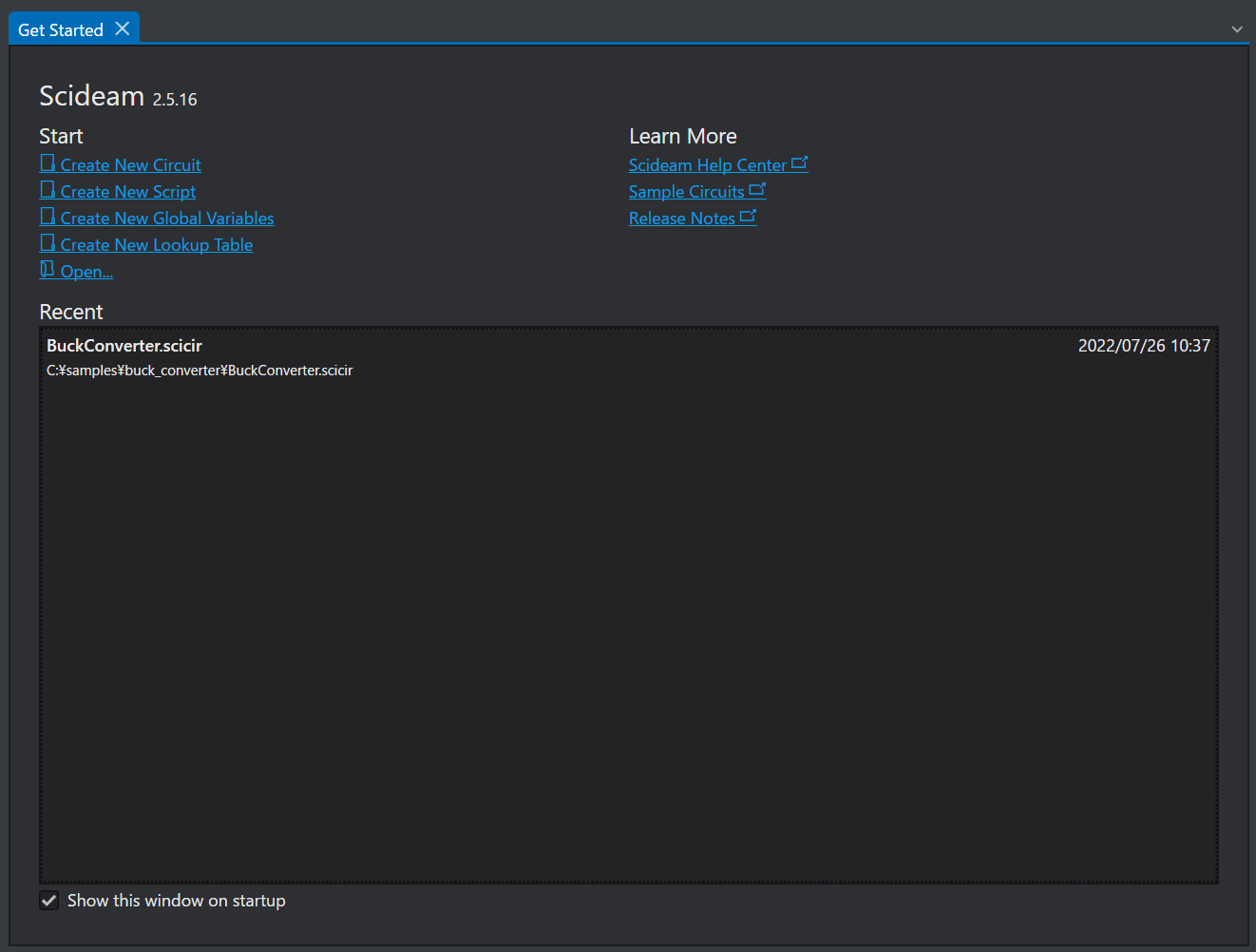1256x952 pixels.
Task: Click external link icon next to Sample Circuits
Action: coord(757,190)
